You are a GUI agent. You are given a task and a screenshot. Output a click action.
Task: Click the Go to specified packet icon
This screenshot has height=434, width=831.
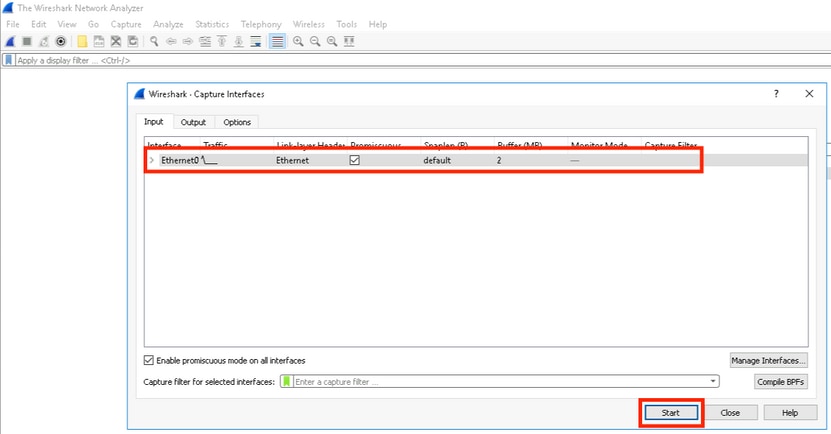point(205,41)
